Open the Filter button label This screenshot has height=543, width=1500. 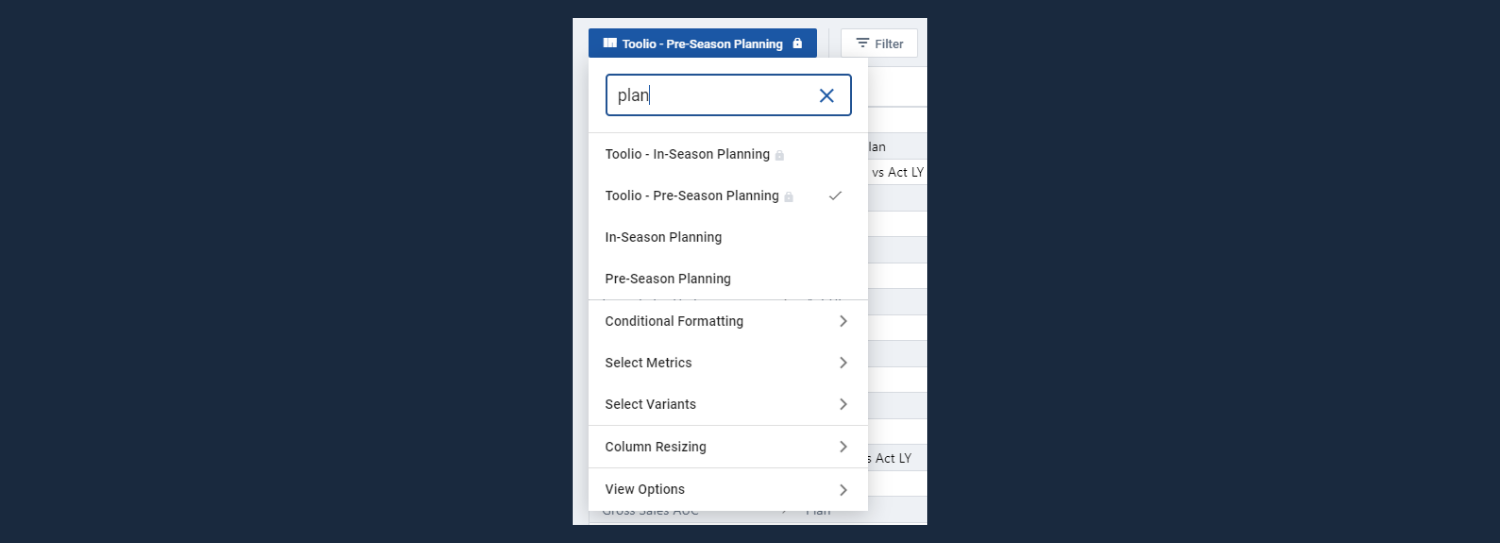[889, 44]
